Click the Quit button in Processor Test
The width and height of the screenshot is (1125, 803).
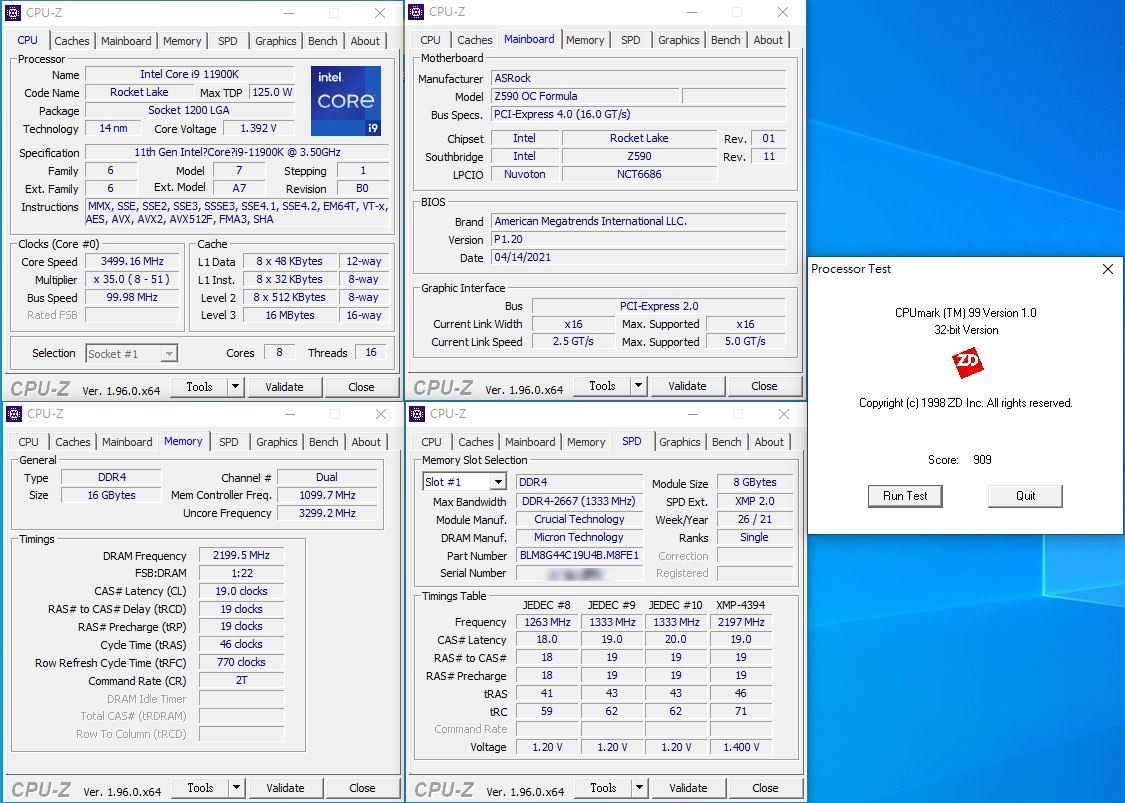pyautogui.click(x=1025, y=496)
